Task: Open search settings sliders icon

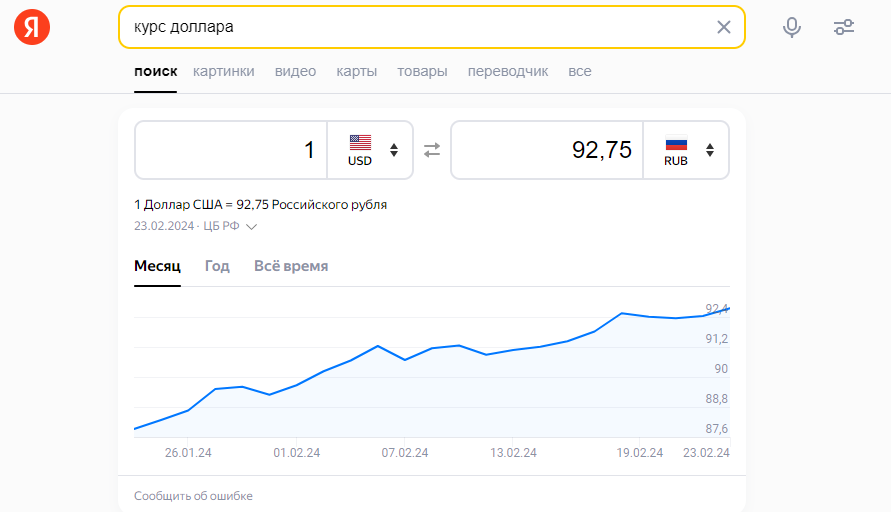Action: point(844,27)
